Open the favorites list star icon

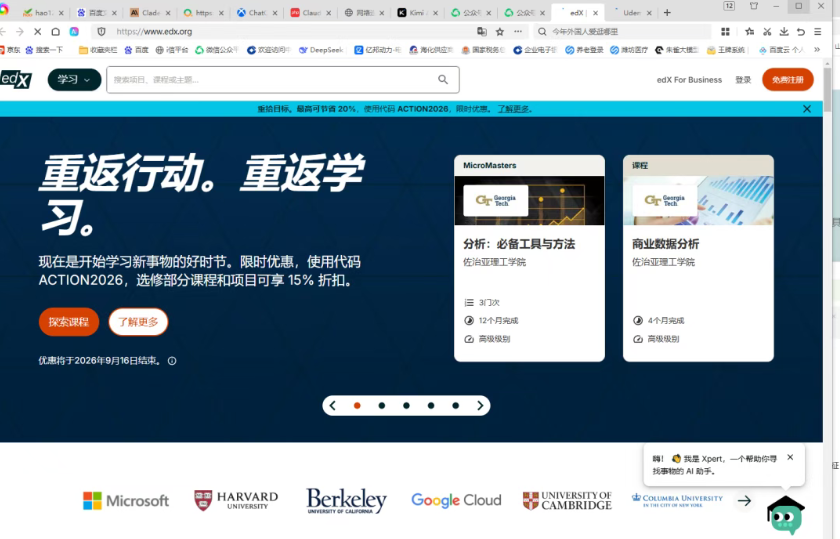point(749,32)
